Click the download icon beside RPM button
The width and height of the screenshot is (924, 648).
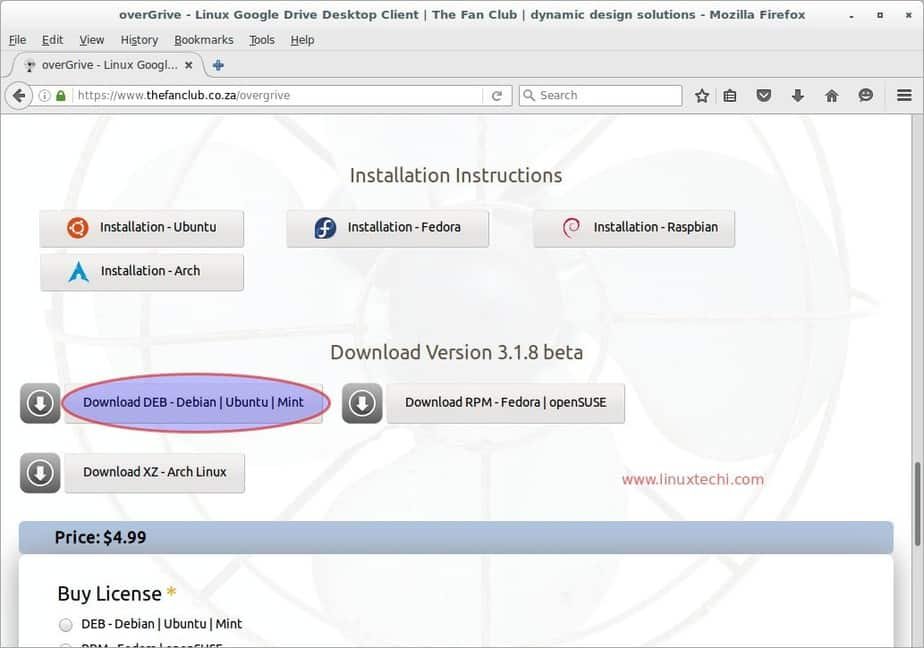click(x=362, y=403)
